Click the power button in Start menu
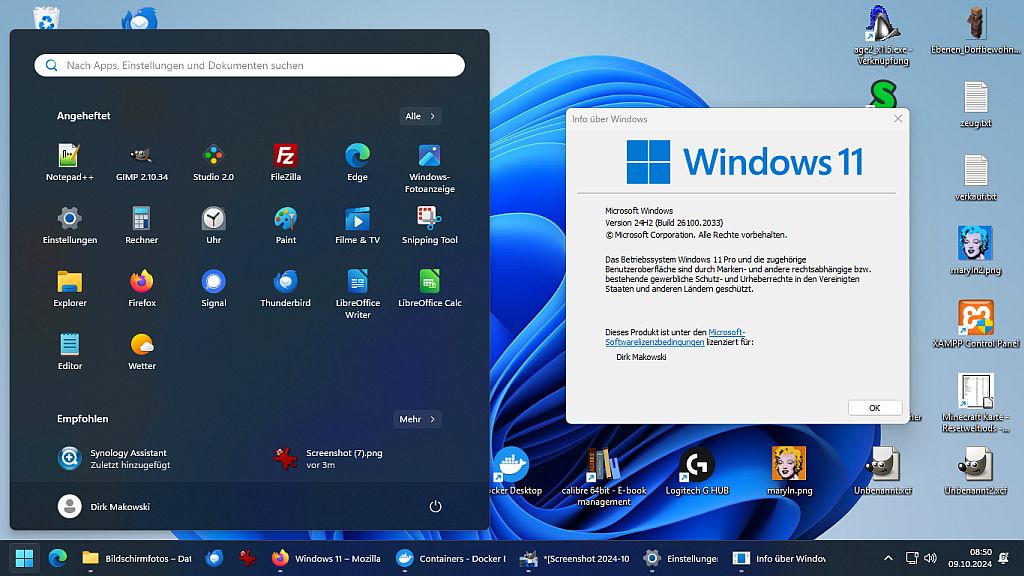 435,506
